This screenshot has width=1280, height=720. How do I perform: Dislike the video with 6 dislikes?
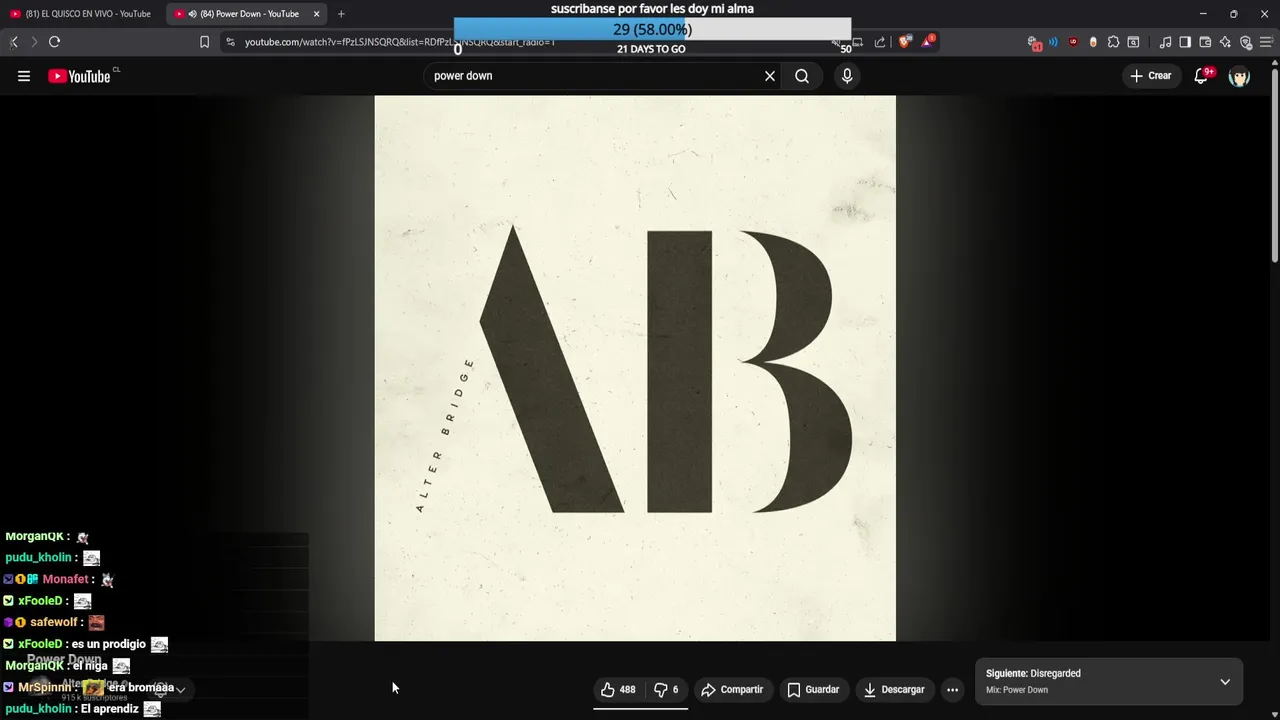click(666, 689)
